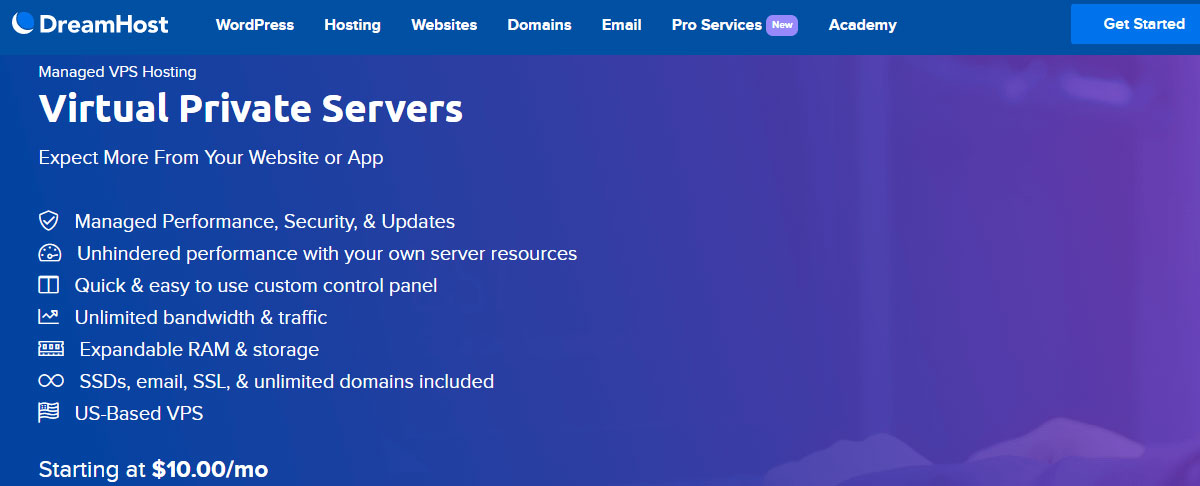Go to the Academy page
This screenshot has width=1200, height=486.
[862, 25]
